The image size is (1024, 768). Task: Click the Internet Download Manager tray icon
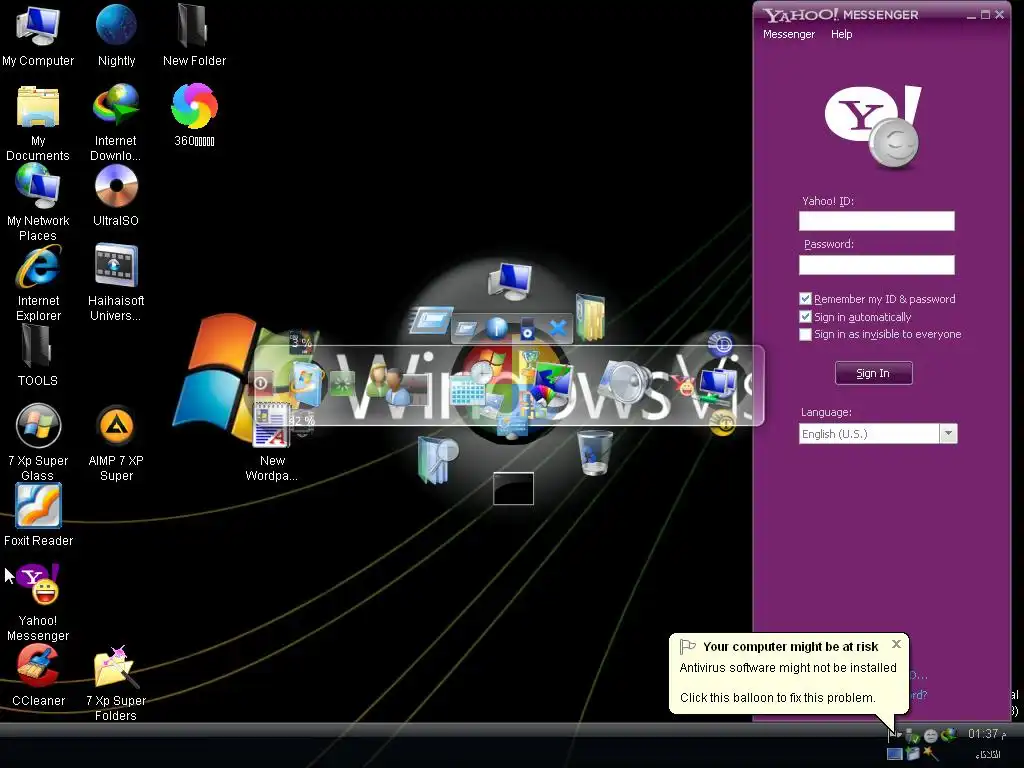949,735
